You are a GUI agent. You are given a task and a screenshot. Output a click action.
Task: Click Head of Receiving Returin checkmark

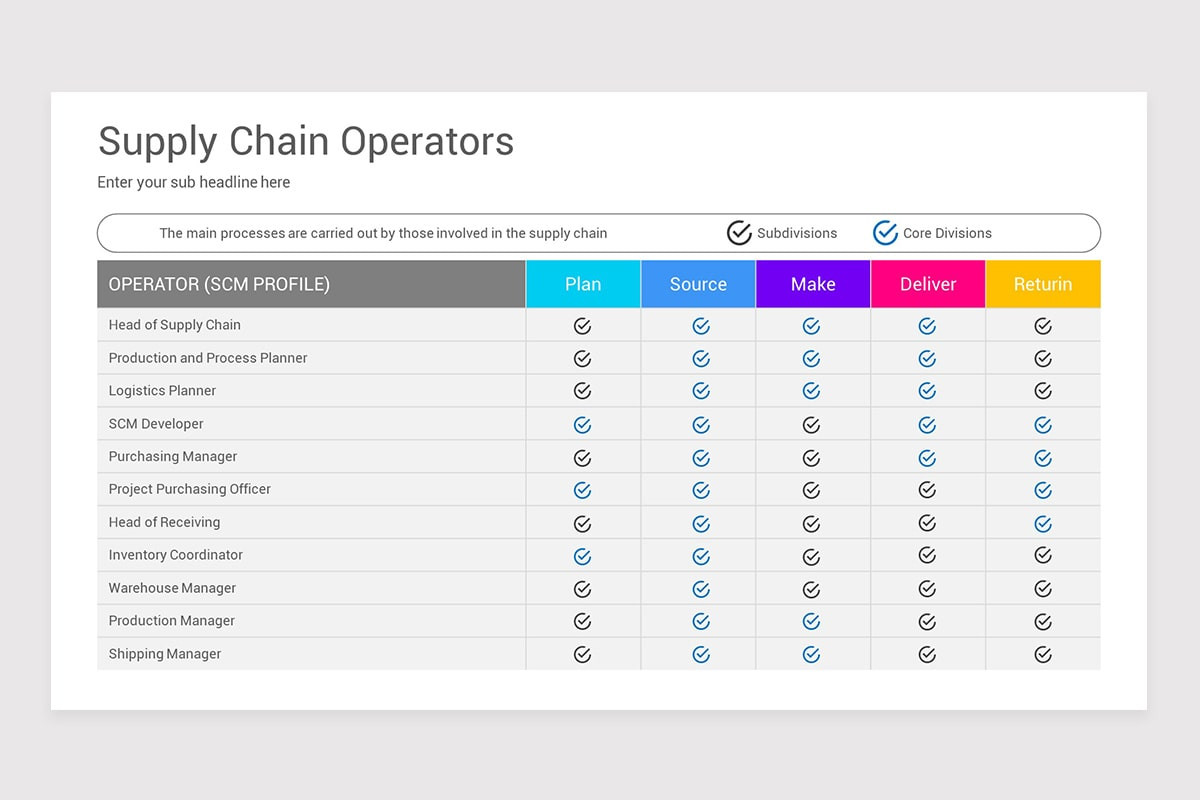click(x=1043, y=524)
